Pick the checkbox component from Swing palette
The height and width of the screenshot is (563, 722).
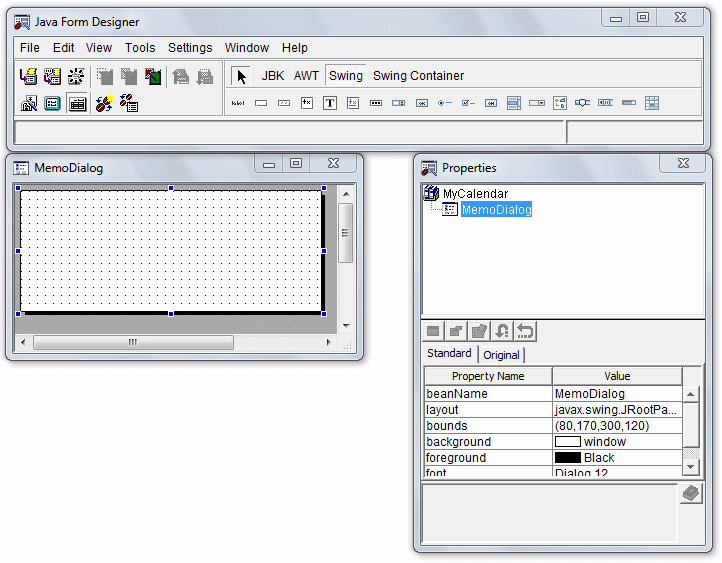[468, 103]
